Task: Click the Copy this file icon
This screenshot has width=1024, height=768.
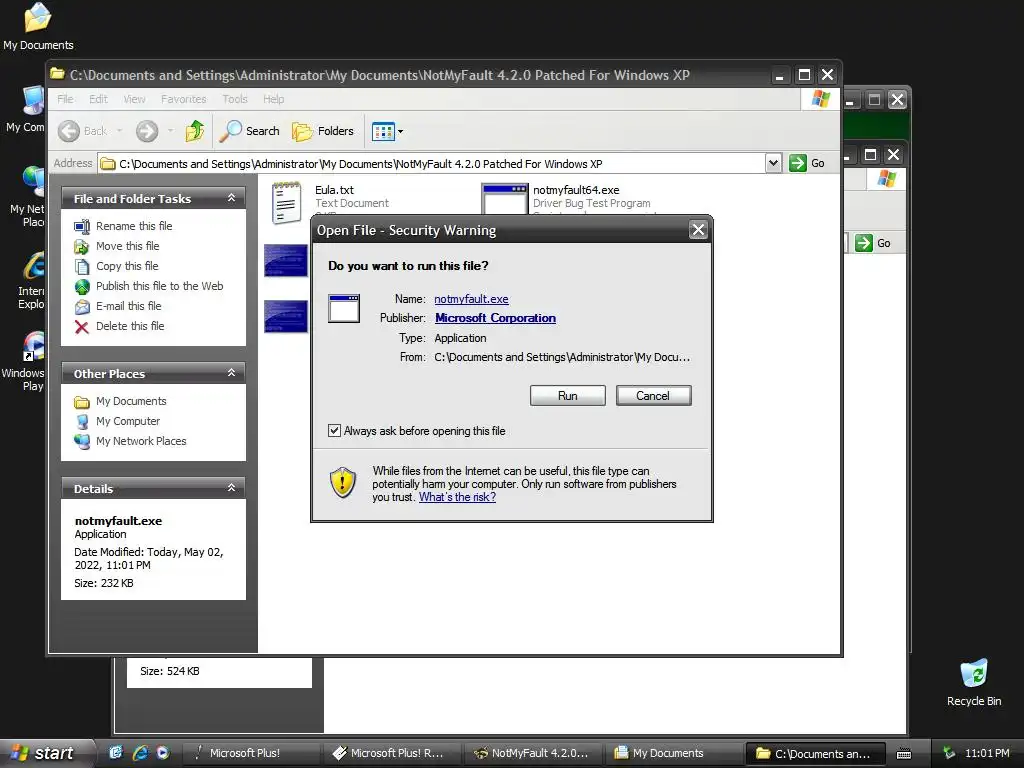Action: pyautogui.click(x=82, y=266)
